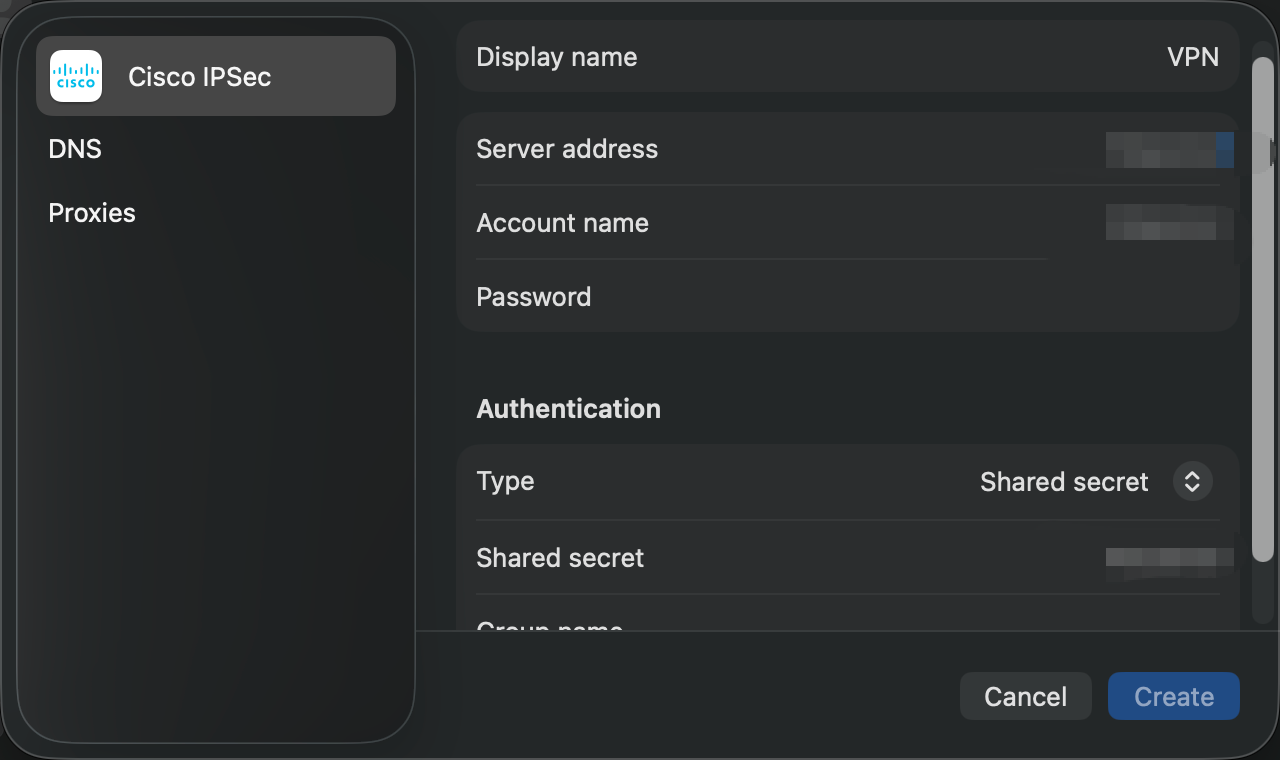Select the Cisco IPSec sidebar icon
This screenshot has width=1280, height=760.
[76, 76]
